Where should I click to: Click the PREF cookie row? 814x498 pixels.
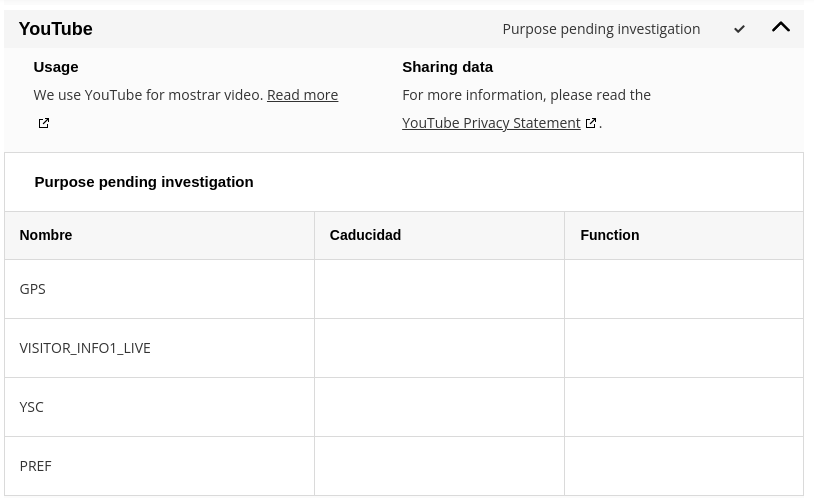tap(404, 466)
